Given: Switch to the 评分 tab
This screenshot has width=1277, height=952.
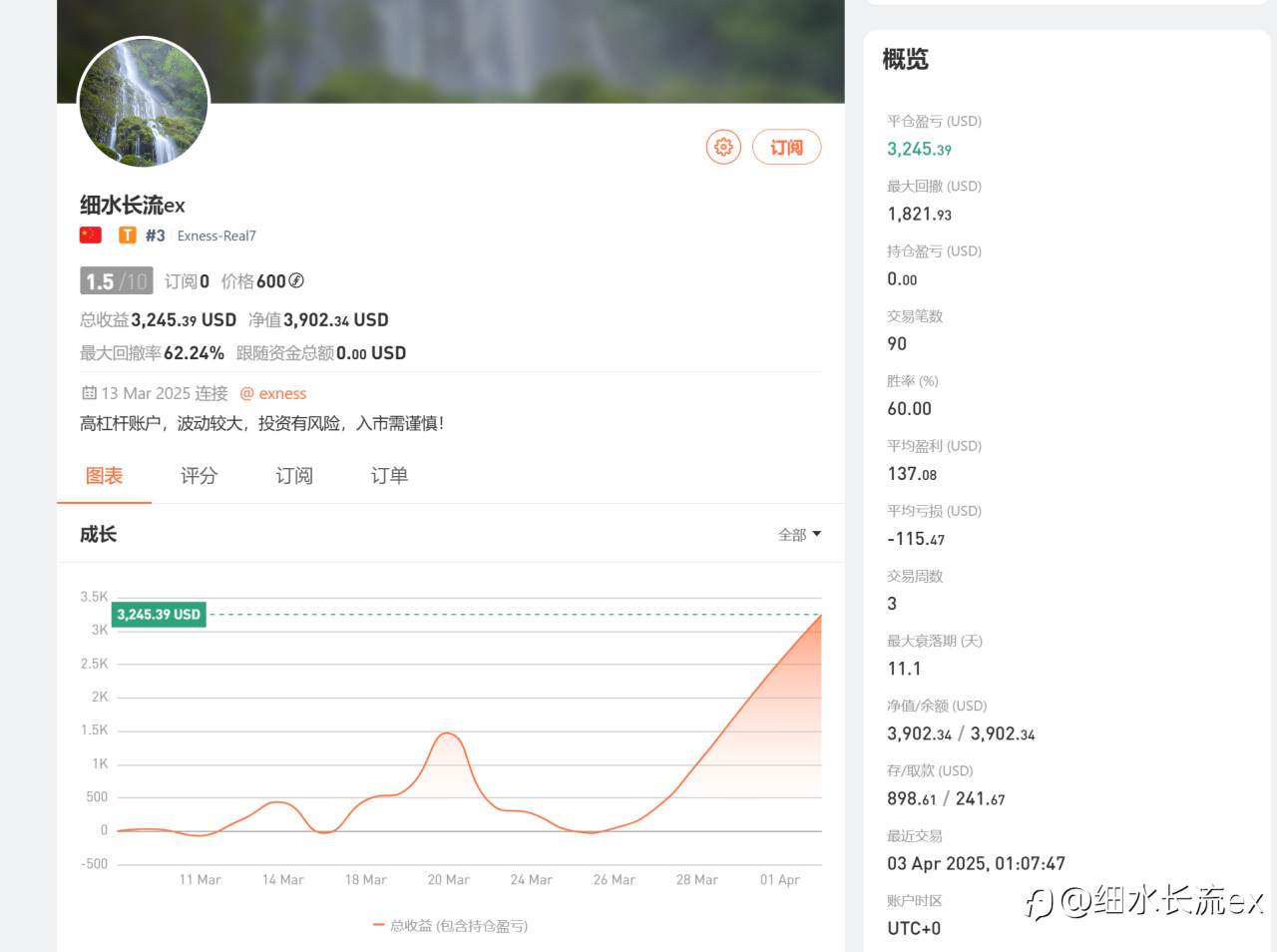Looking at the screenshot, I should click(x=199, y=476).
